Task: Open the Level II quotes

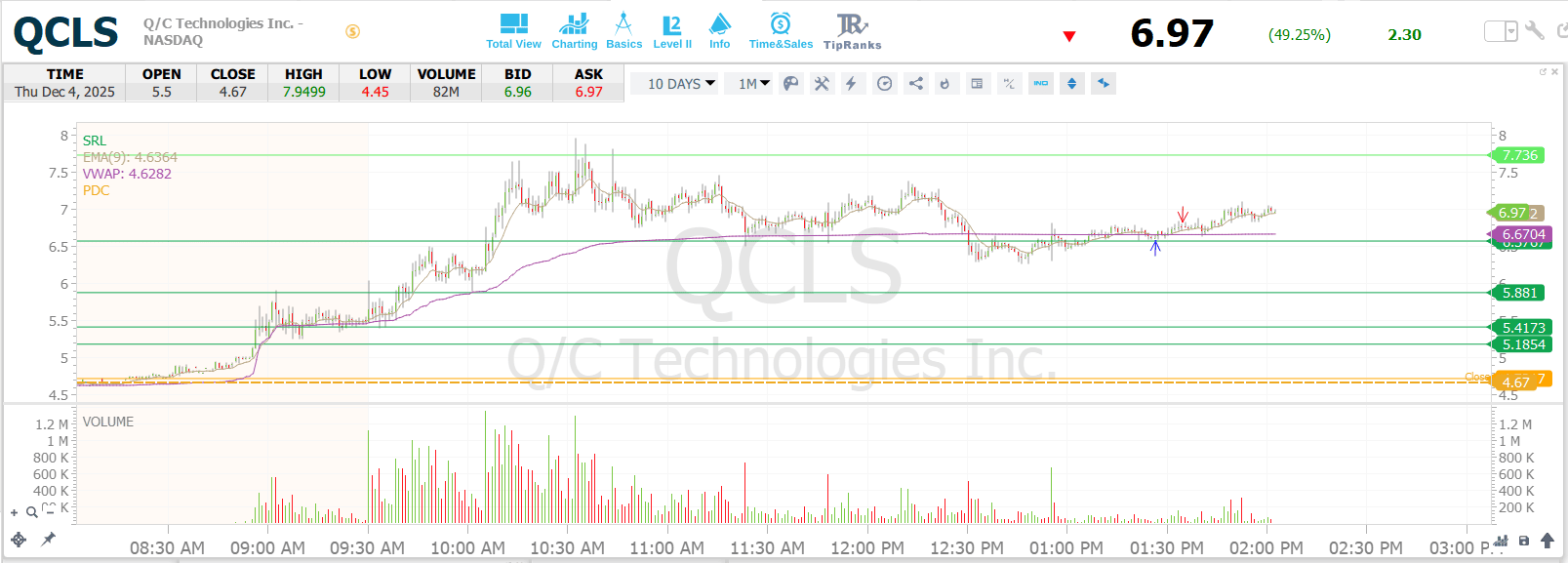Action: [672, 31]
